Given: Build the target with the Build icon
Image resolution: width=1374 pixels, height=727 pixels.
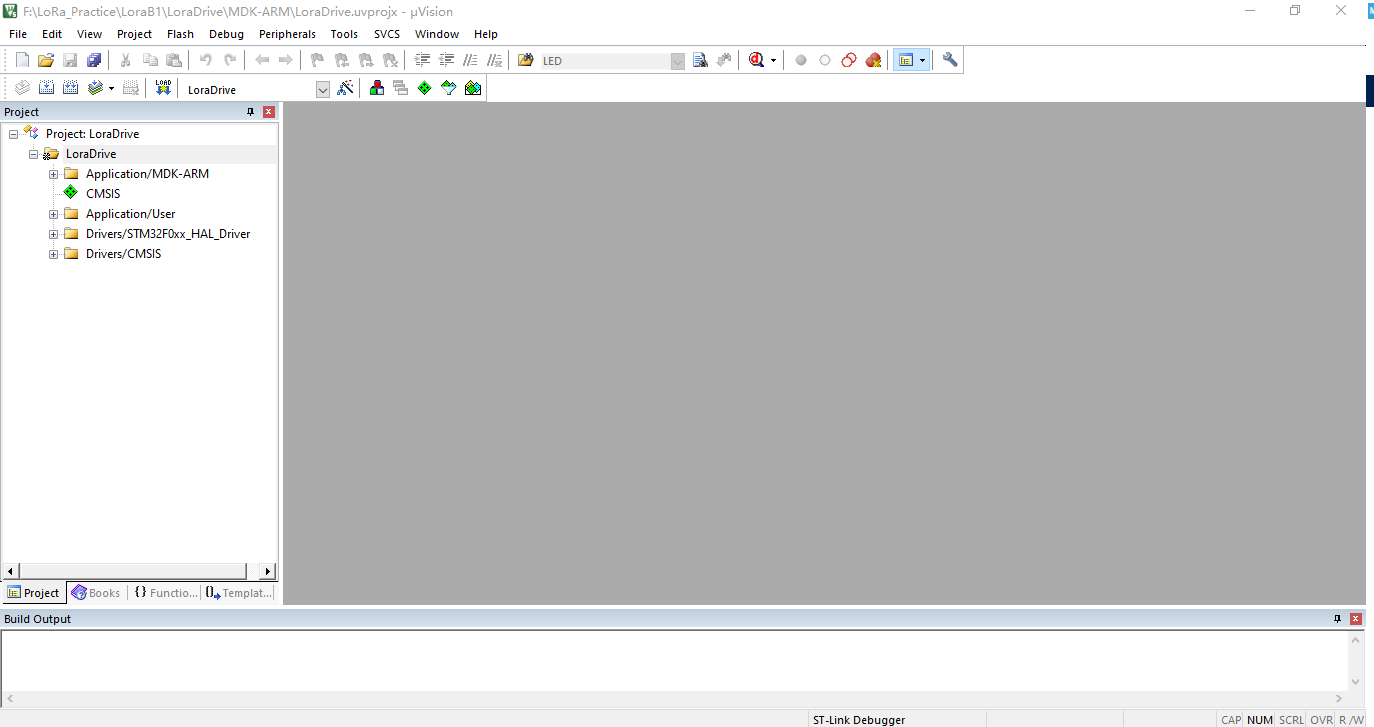Looking at the screenshot, I should 46,88.
